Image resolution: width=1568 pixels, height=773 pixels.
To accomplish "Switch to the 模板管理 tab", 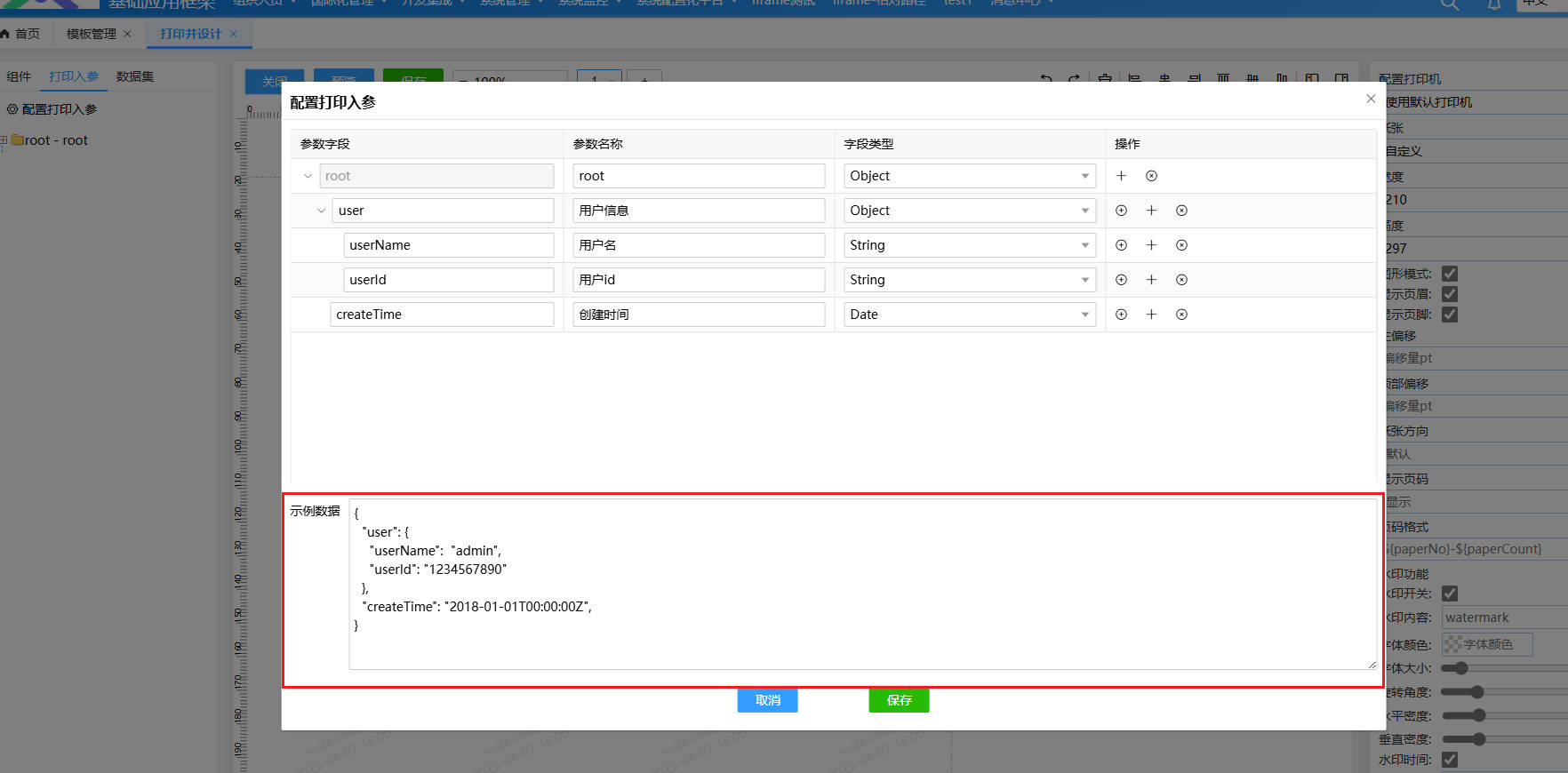I will click(91, 34).
